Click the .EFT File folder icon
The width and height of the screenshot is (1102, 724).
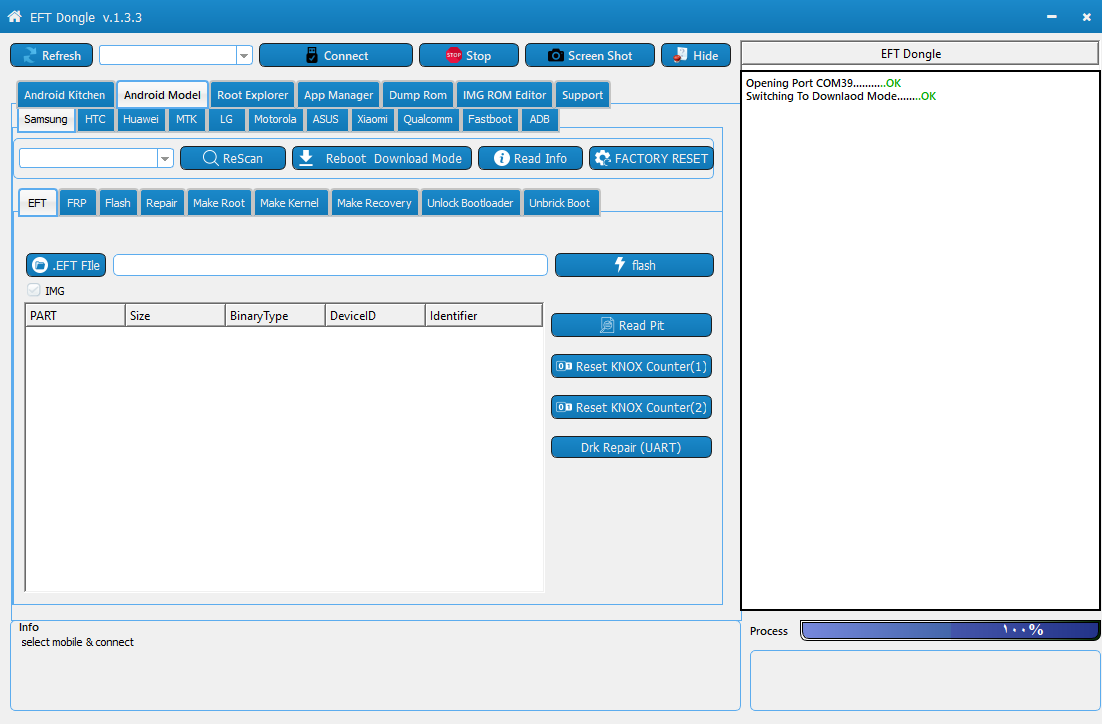(40, 265)
